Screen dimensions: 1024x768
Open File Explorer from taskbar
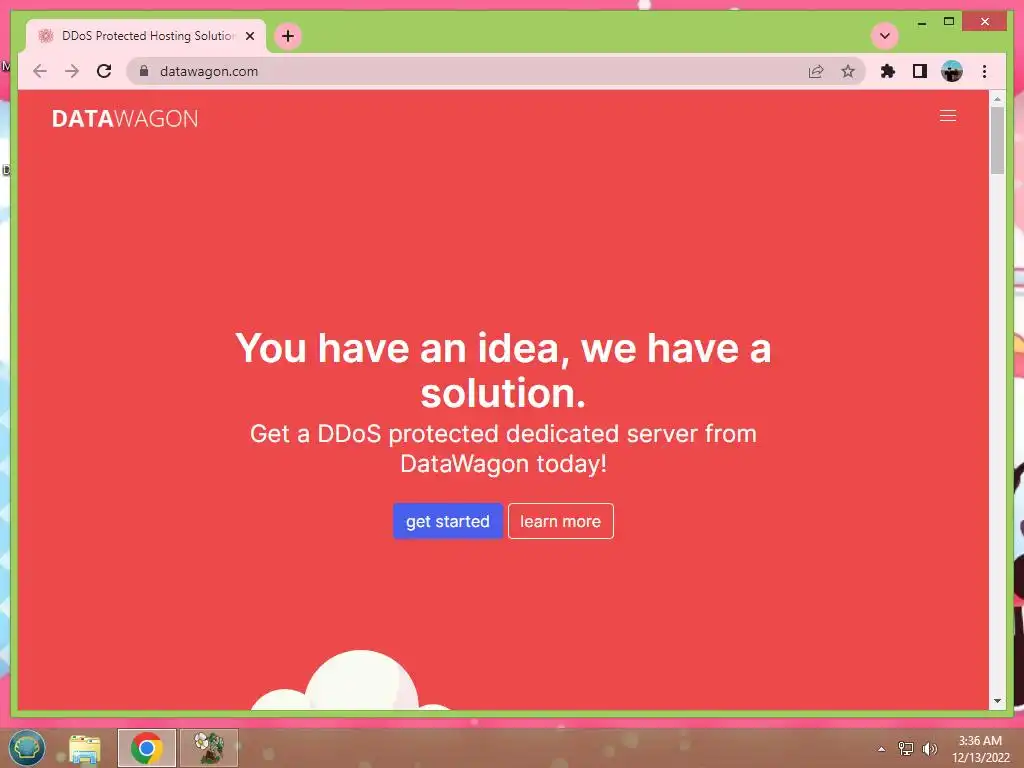click(85, 748)
